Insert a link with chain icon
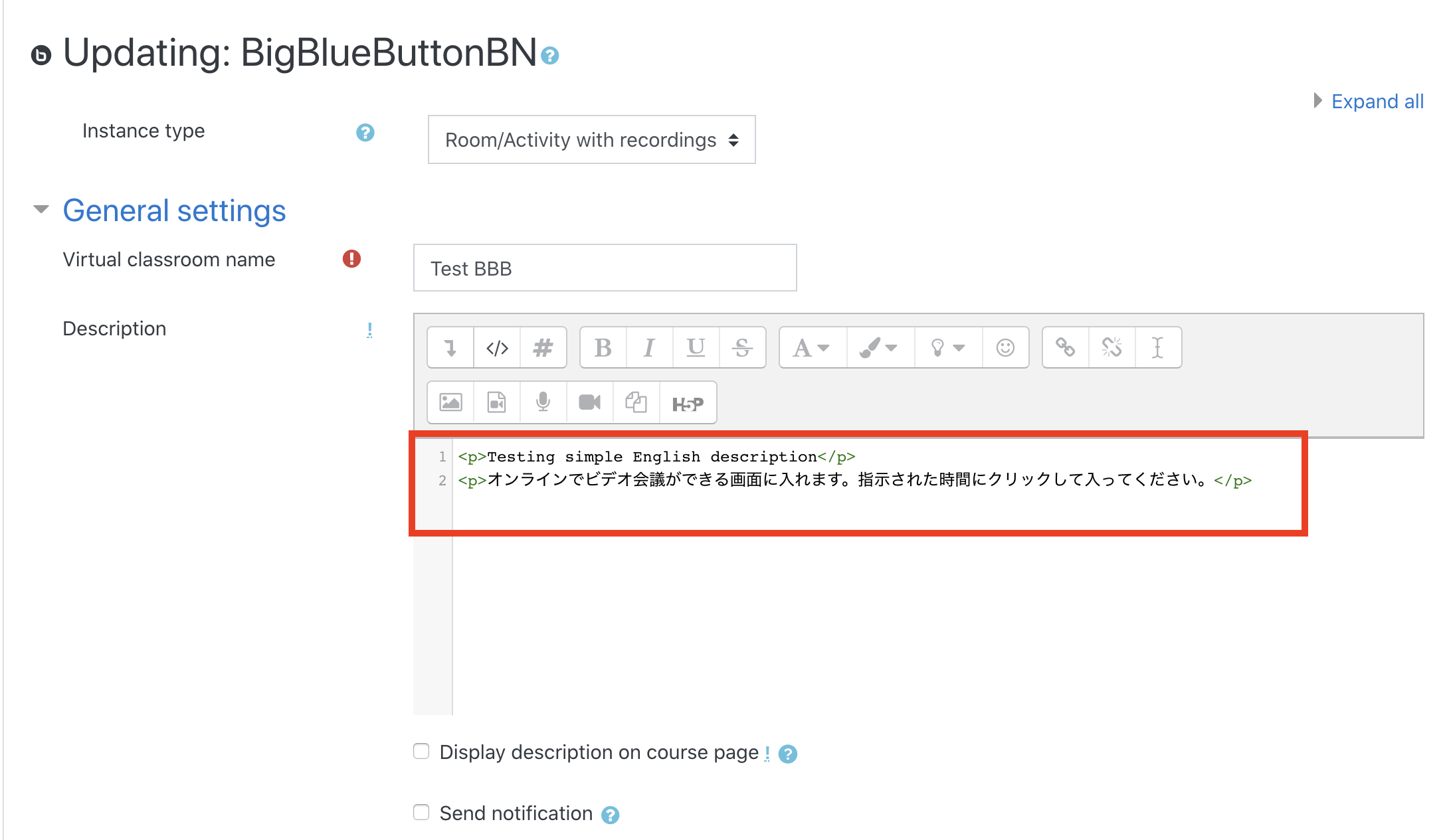 click(1066, 347)
